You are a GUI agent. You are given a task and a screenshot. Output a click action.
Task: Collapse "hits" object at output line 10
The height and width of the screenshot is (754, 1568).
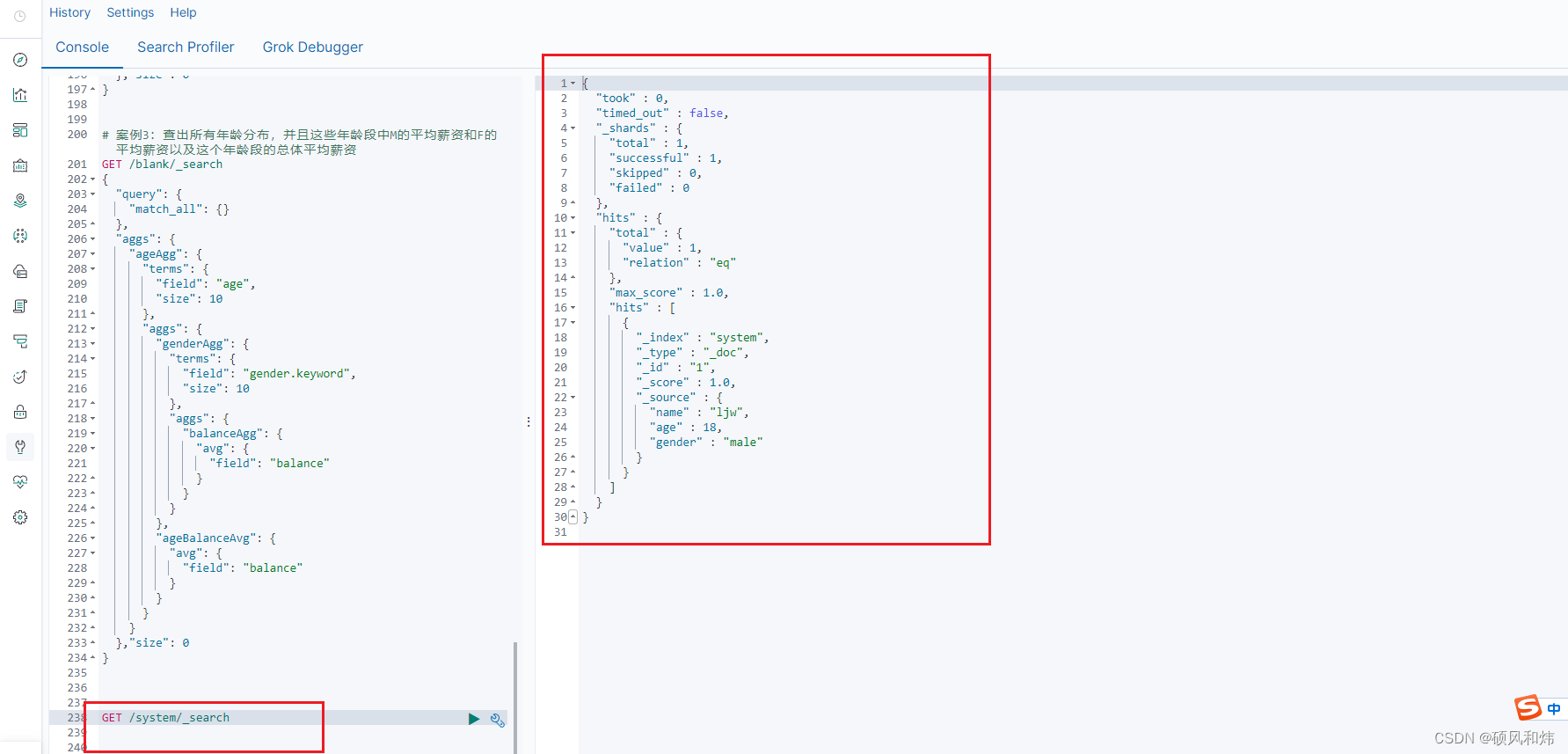[573, 218]
